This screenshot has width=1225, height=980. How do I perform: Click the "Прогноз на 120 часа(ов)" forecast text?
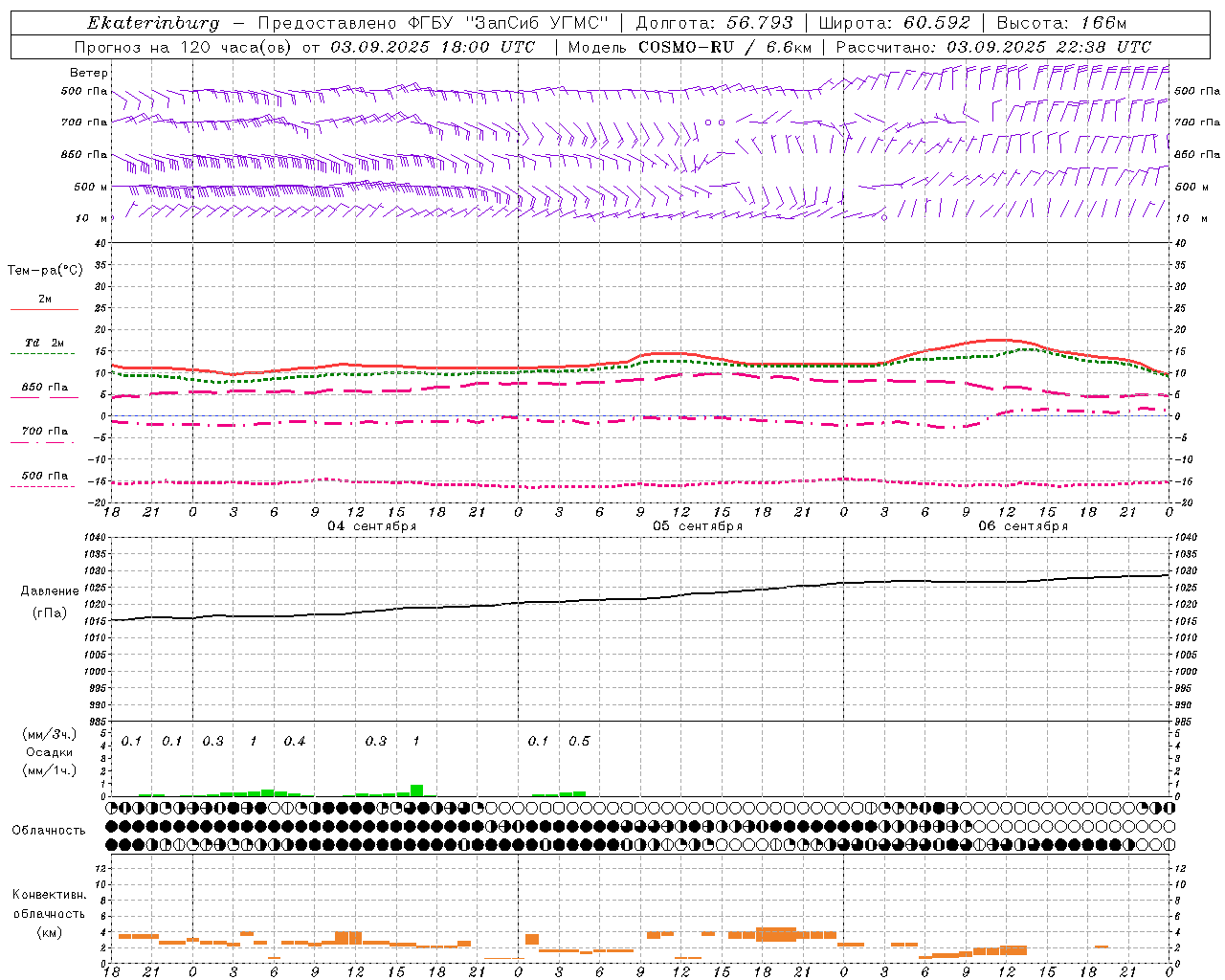coord(184,47)
